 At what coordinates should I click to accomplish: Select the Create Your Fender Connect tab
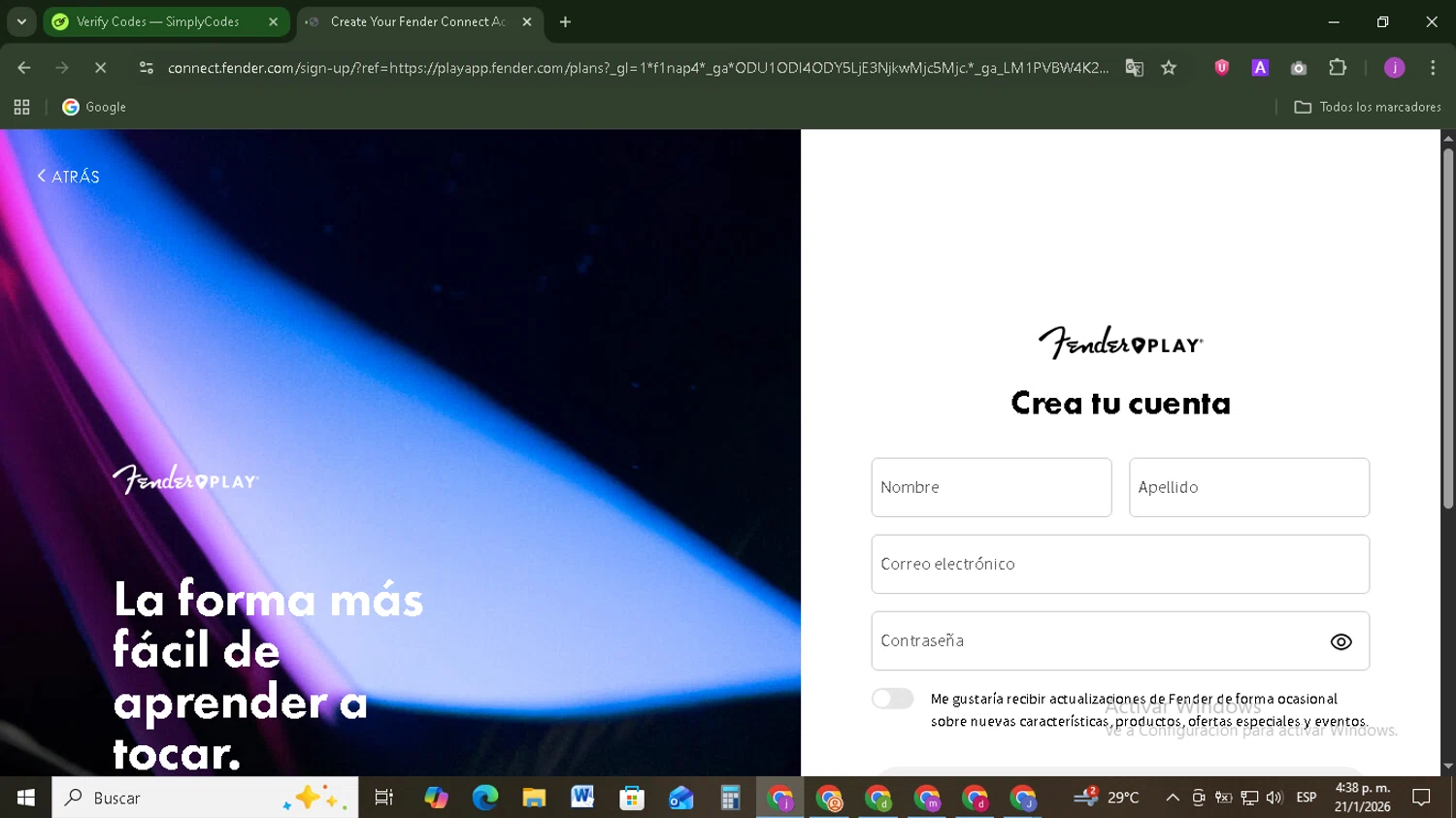(417, 21)
